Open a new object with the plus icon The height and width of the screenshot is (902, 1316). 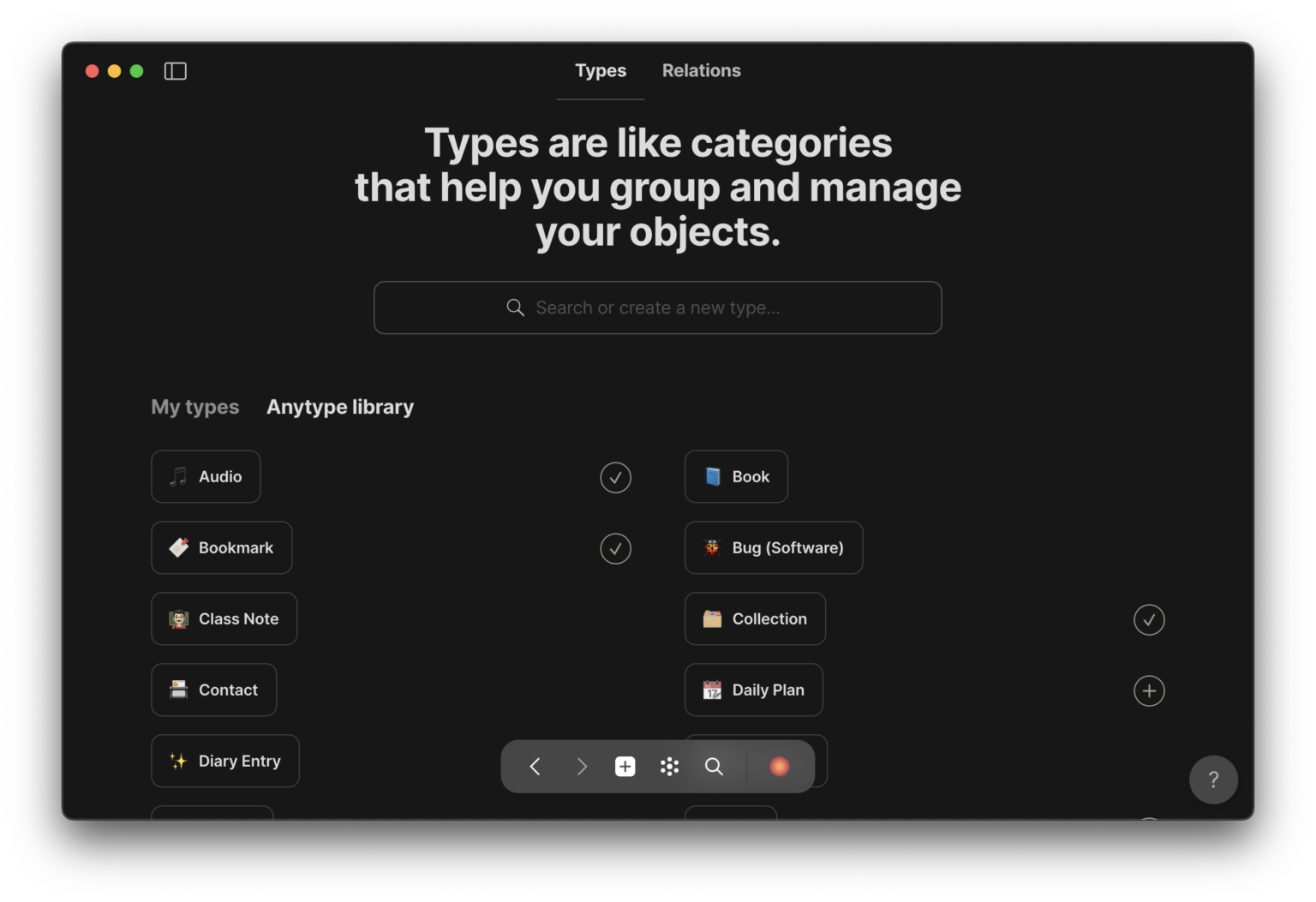[x=625, y=766]
